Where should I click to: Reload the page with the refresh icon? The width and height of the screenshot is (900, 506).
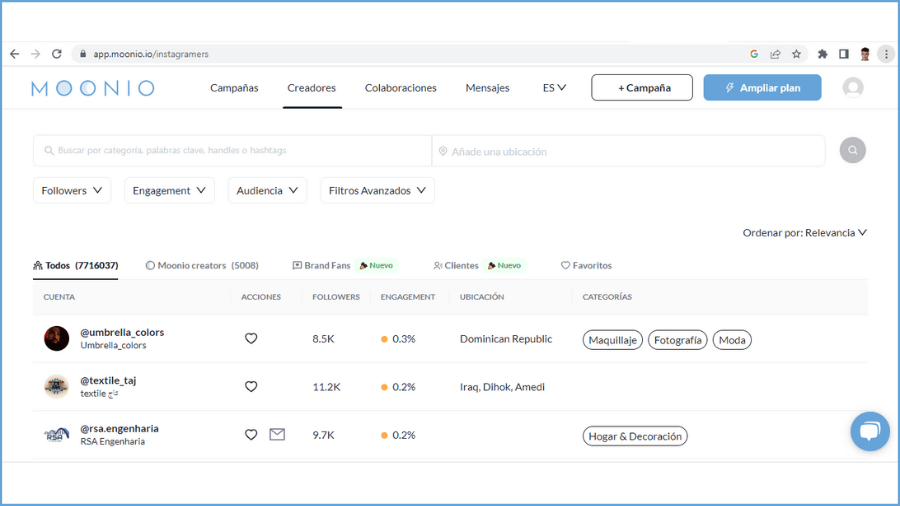[x=56, y=54]
